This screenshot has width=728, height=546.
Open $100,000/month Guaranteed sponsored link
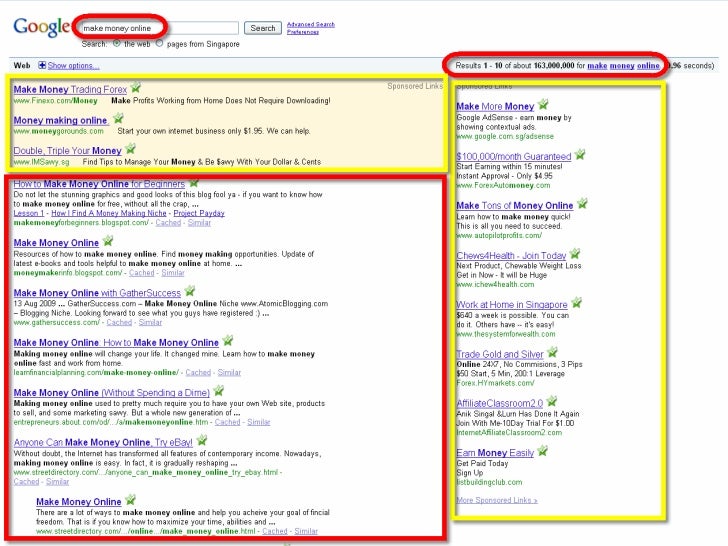(514, 157)
